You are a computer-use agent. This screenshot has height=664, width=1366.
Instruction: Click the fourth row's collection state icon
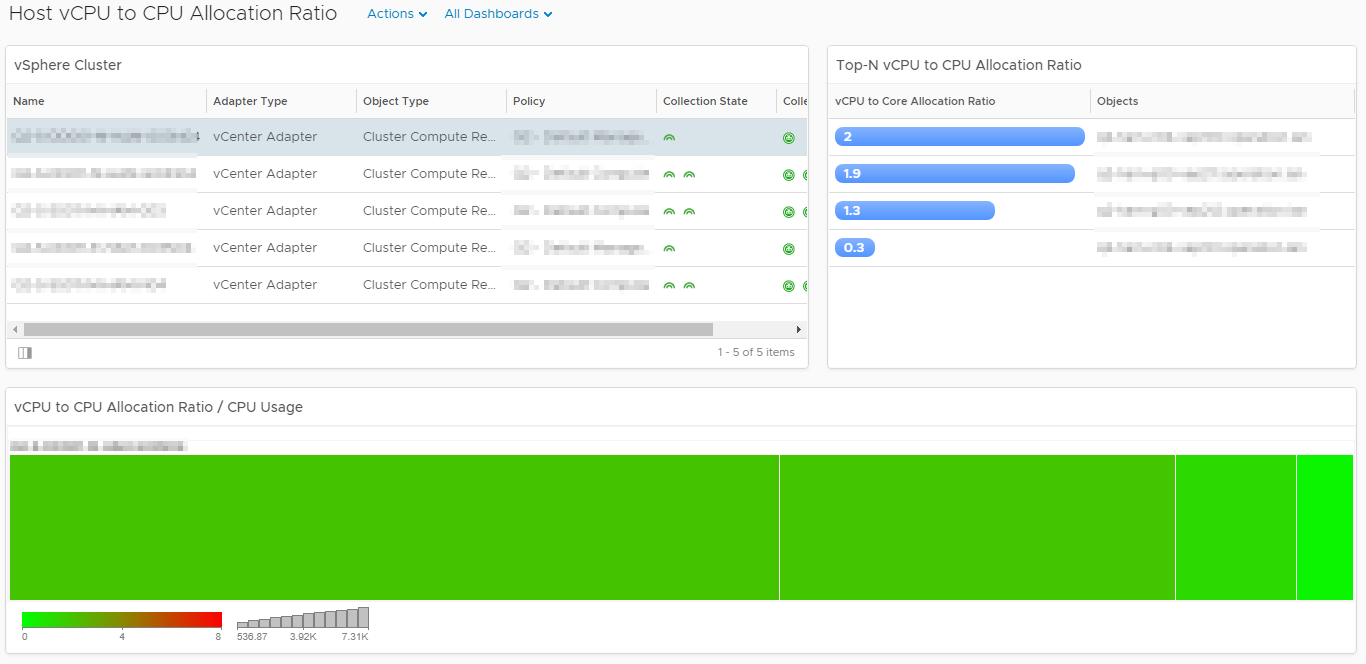[669, 249]
